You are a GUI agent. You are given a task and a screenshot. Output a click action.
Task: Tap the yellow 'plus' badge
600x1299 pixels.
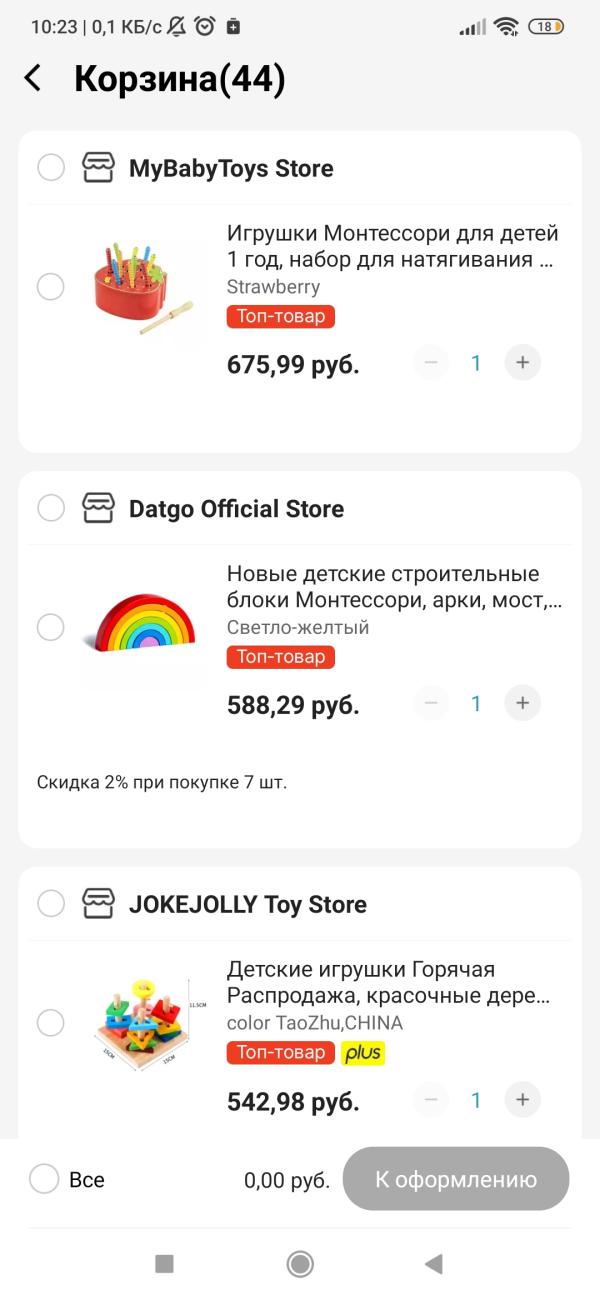(363, 1053)
